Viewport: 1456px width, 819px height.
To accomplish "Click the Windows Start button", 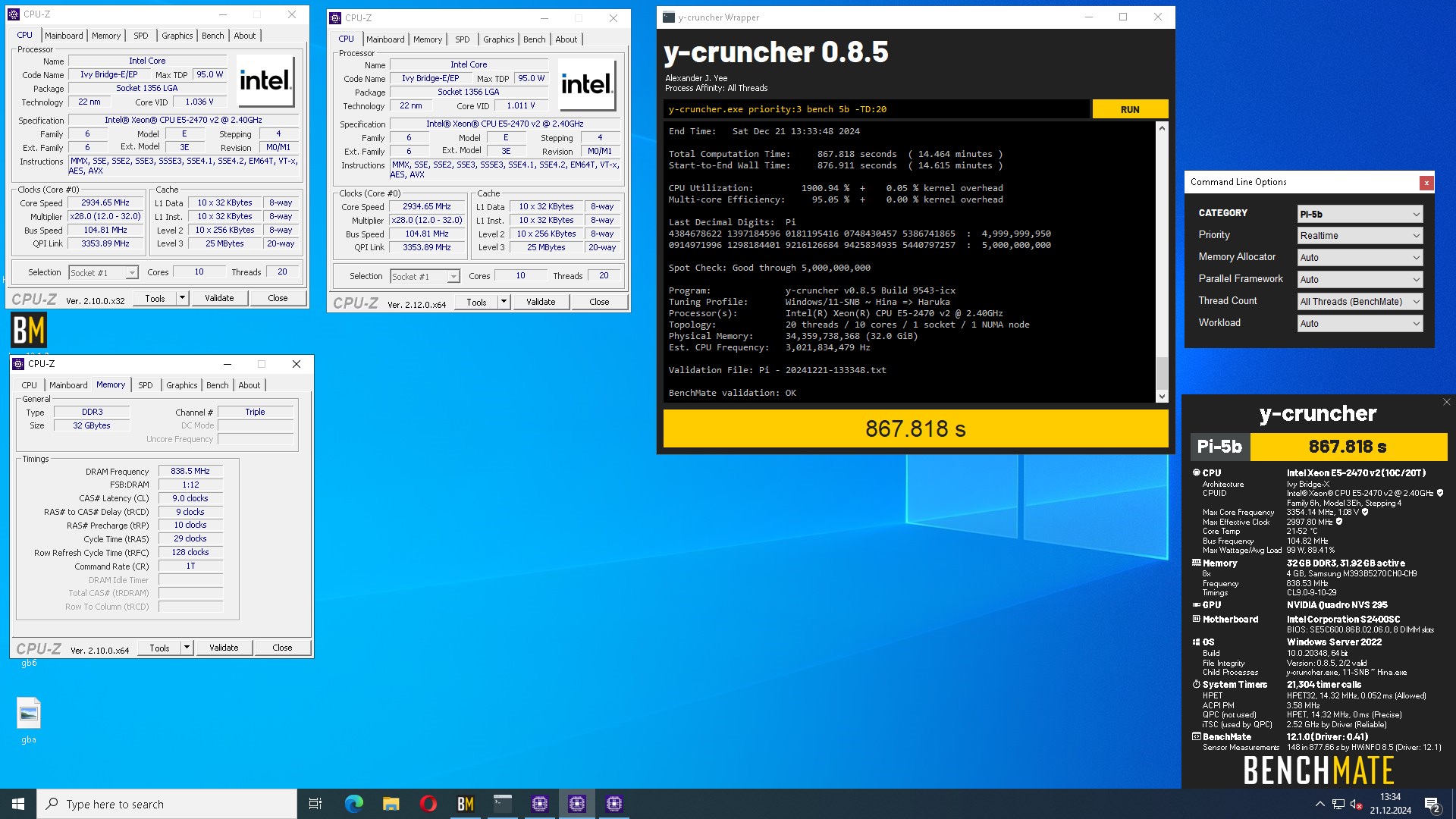I will (x=18, y=804).
